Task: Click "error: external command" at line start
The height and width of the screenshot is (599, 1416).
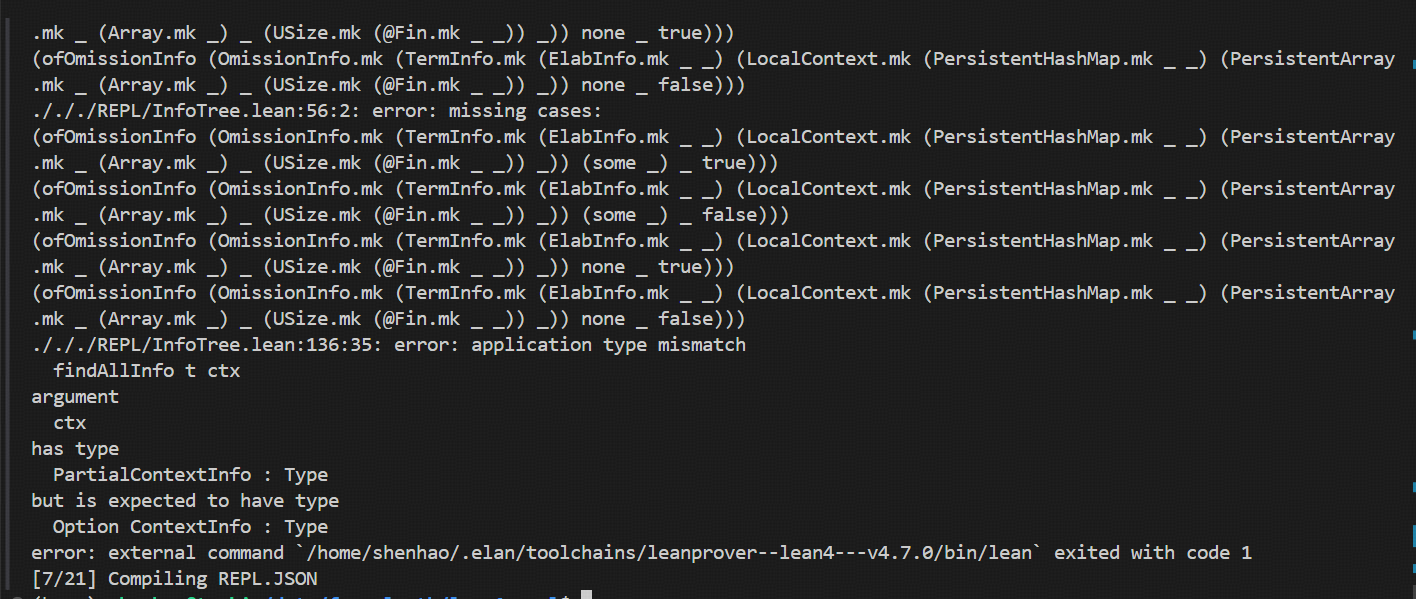Action: [158, 553]
